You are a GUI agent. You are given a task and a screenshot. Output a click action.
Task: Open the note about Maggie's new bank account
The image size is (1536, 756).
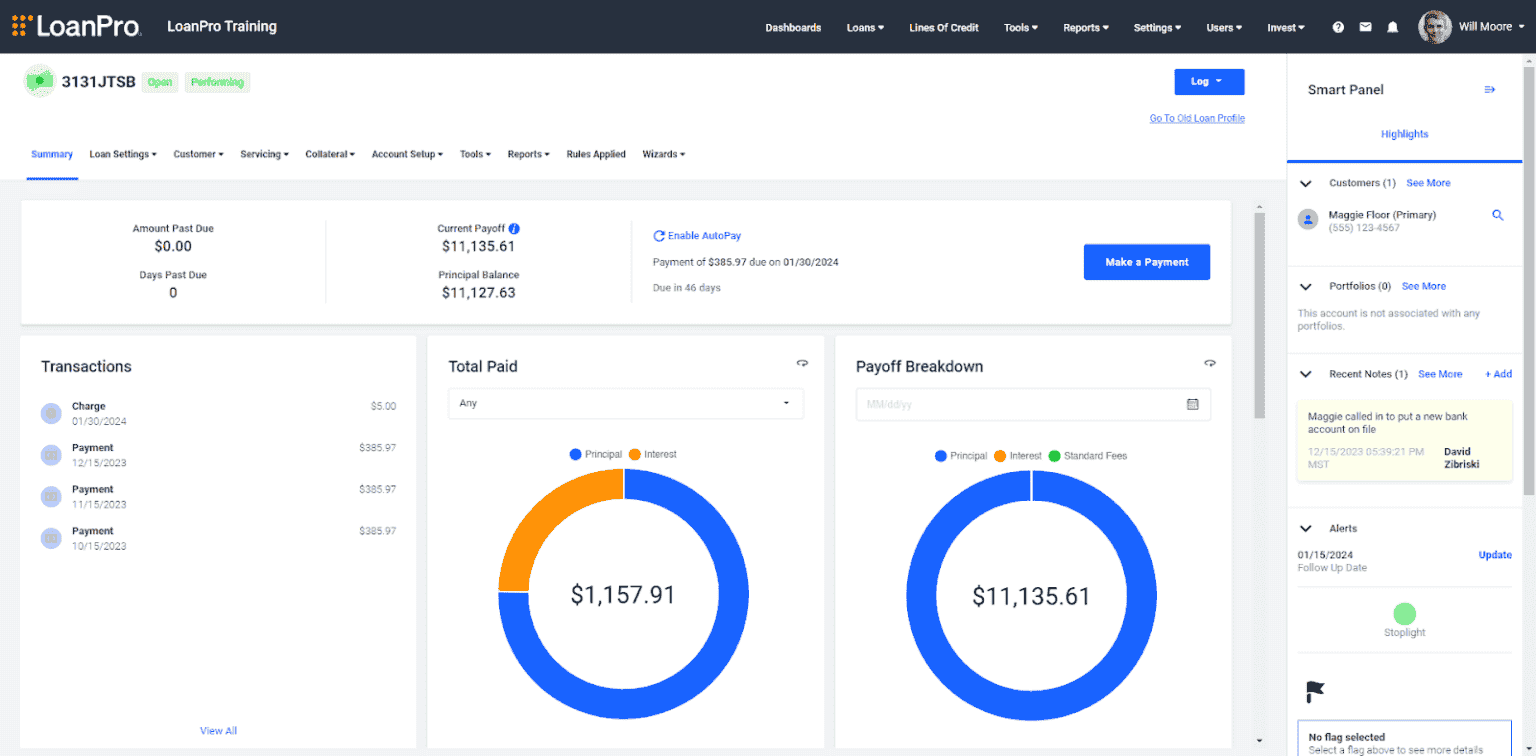point(1404,441)
